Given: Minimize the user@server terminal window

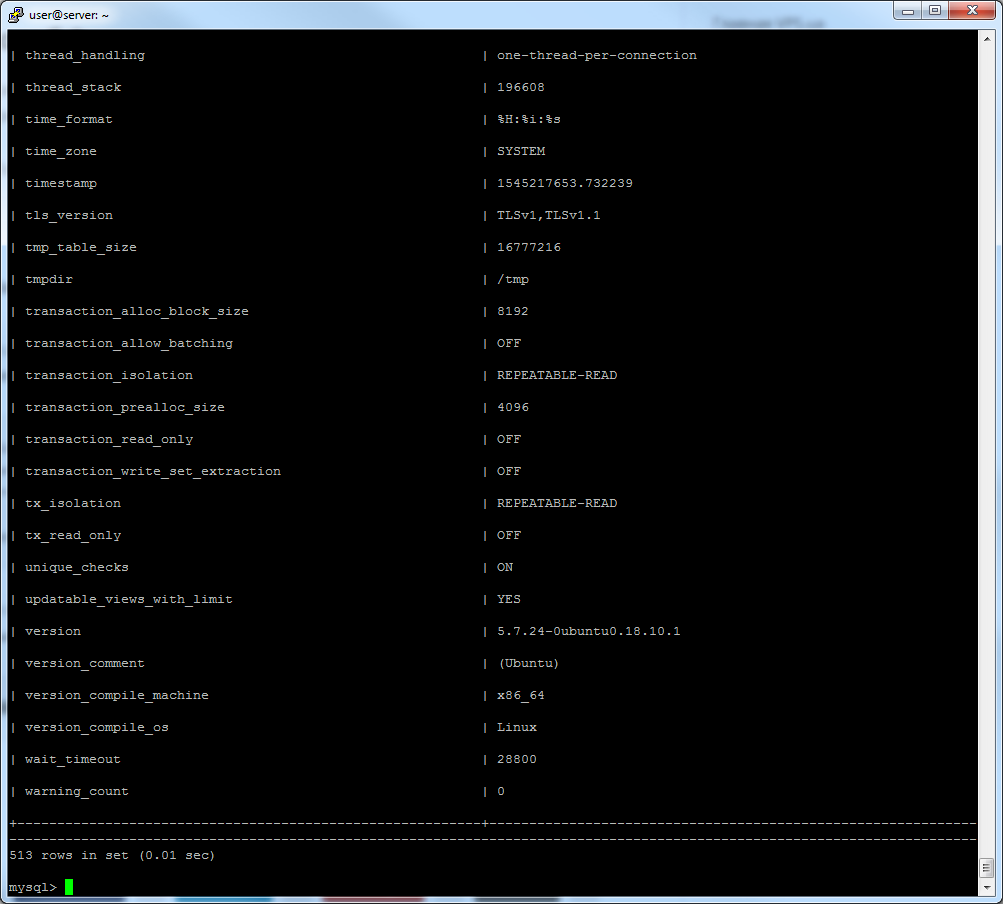Looking at the screenshot, I should (907, 11).
